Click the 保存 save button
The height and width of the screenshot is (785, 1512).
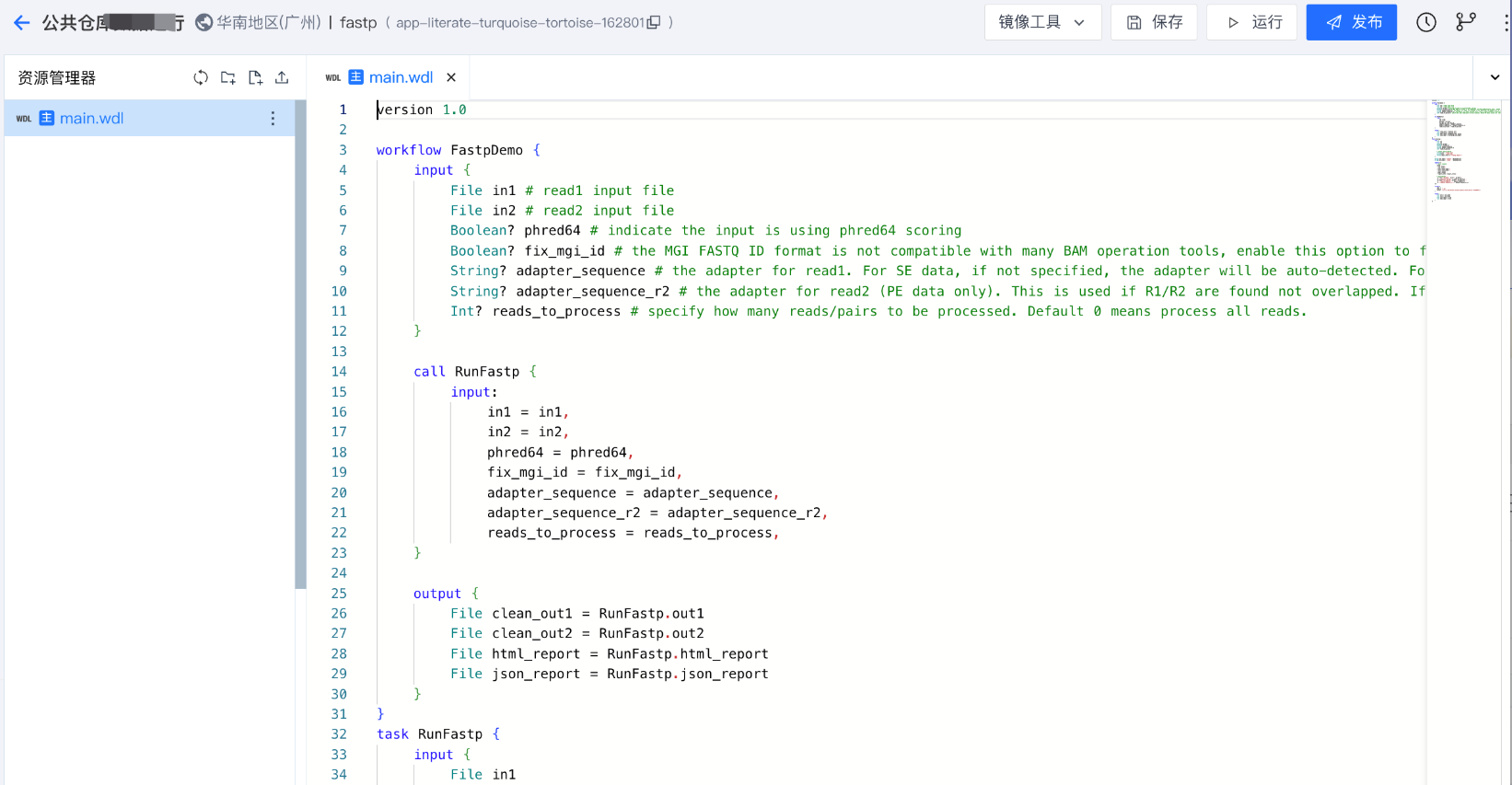pos(1155,23)
